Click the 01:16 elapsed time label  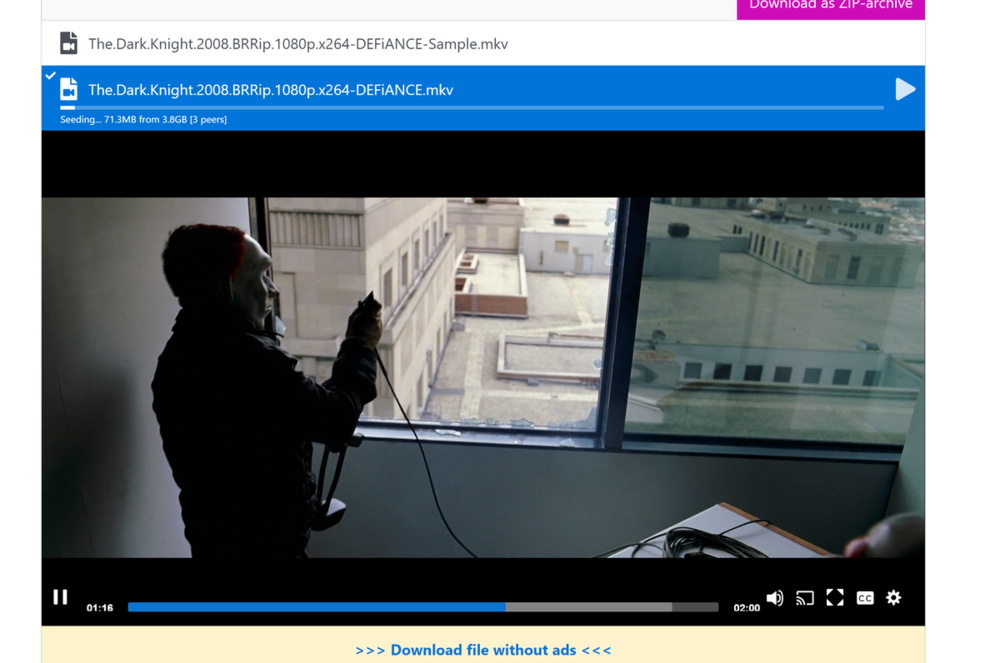(x=100, y=608)
